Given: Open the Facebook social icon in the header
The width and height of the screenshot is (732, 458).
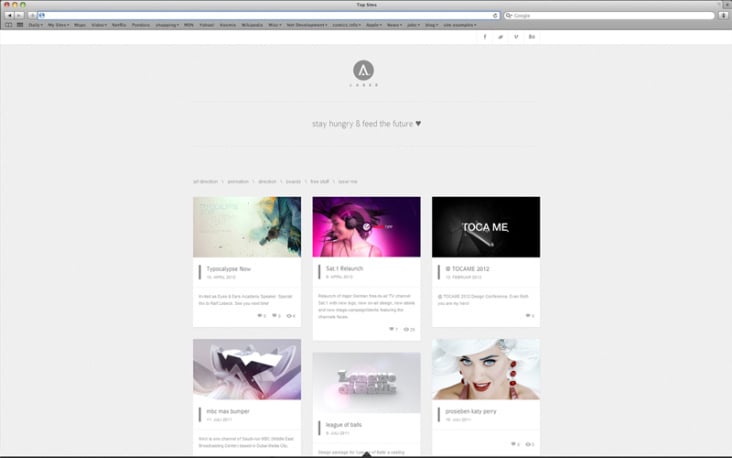Looking at the screenshot, I should pyautogui.click(x=485, y=37).
